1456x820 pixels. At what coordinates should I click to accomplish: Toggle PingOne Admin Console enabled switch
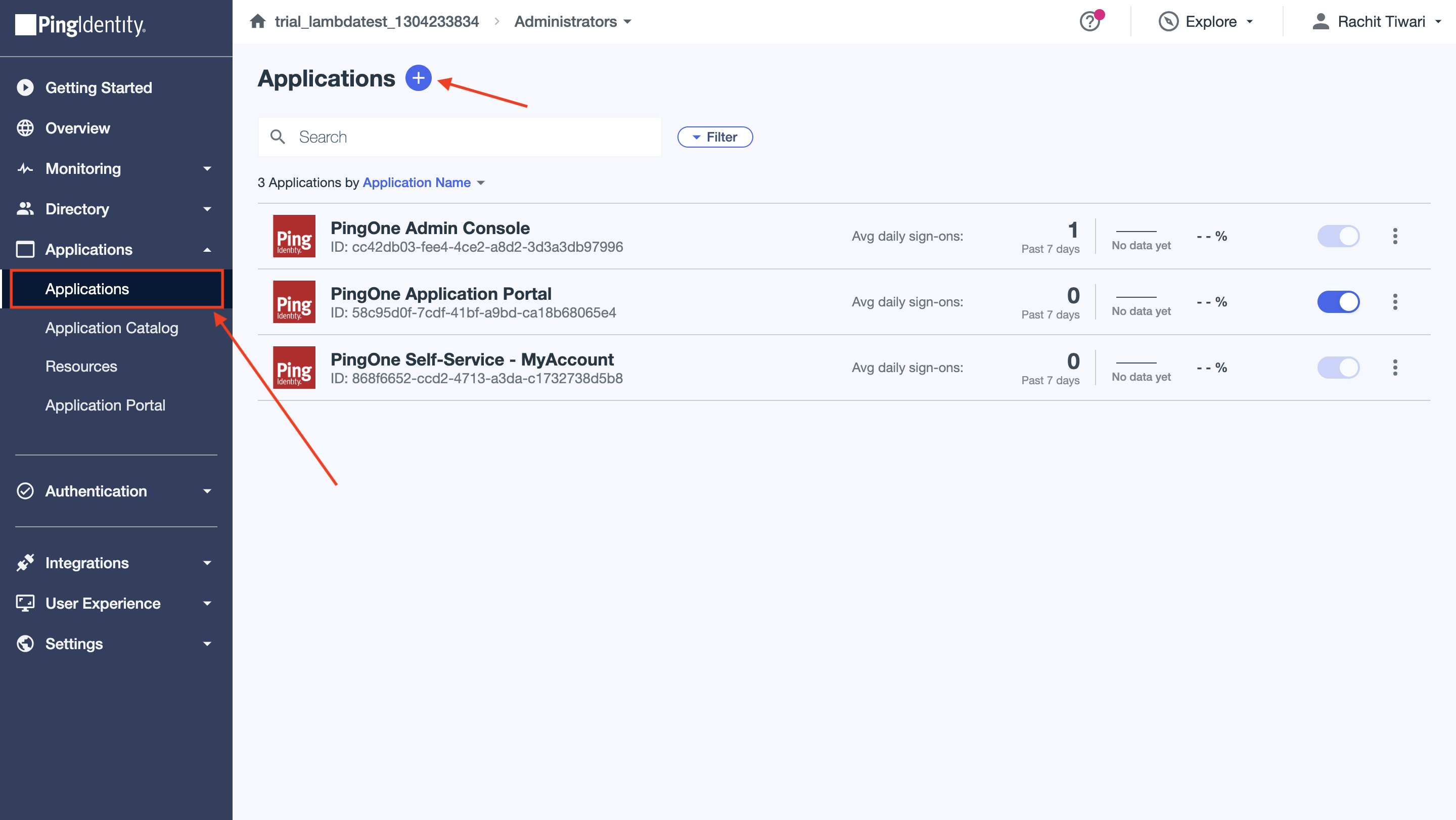coord(1338,236)
